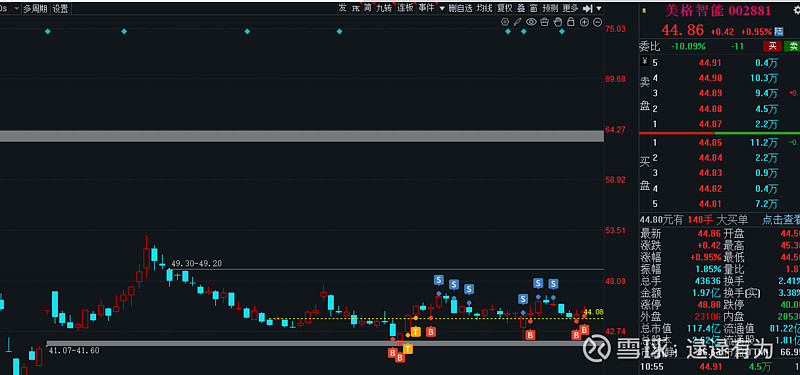
Task: Toggle the 连板 indicator
Action: pos(406,8)
